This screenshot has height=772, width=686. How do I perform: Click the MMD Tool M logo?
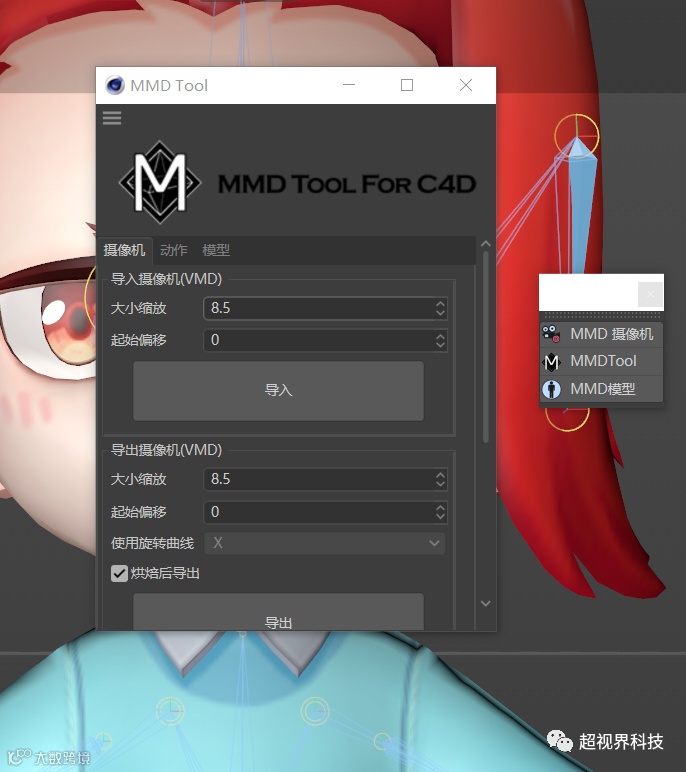(160, 183)
